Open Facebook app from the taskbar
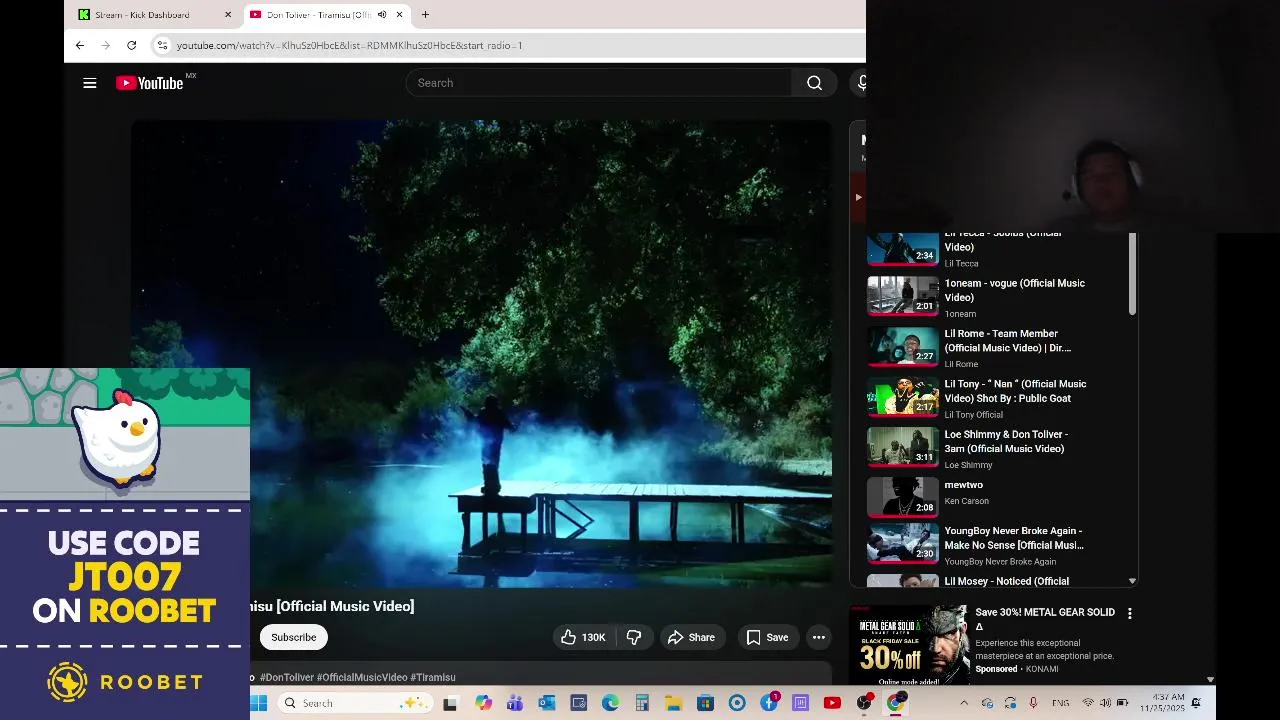 click(769, 703)
